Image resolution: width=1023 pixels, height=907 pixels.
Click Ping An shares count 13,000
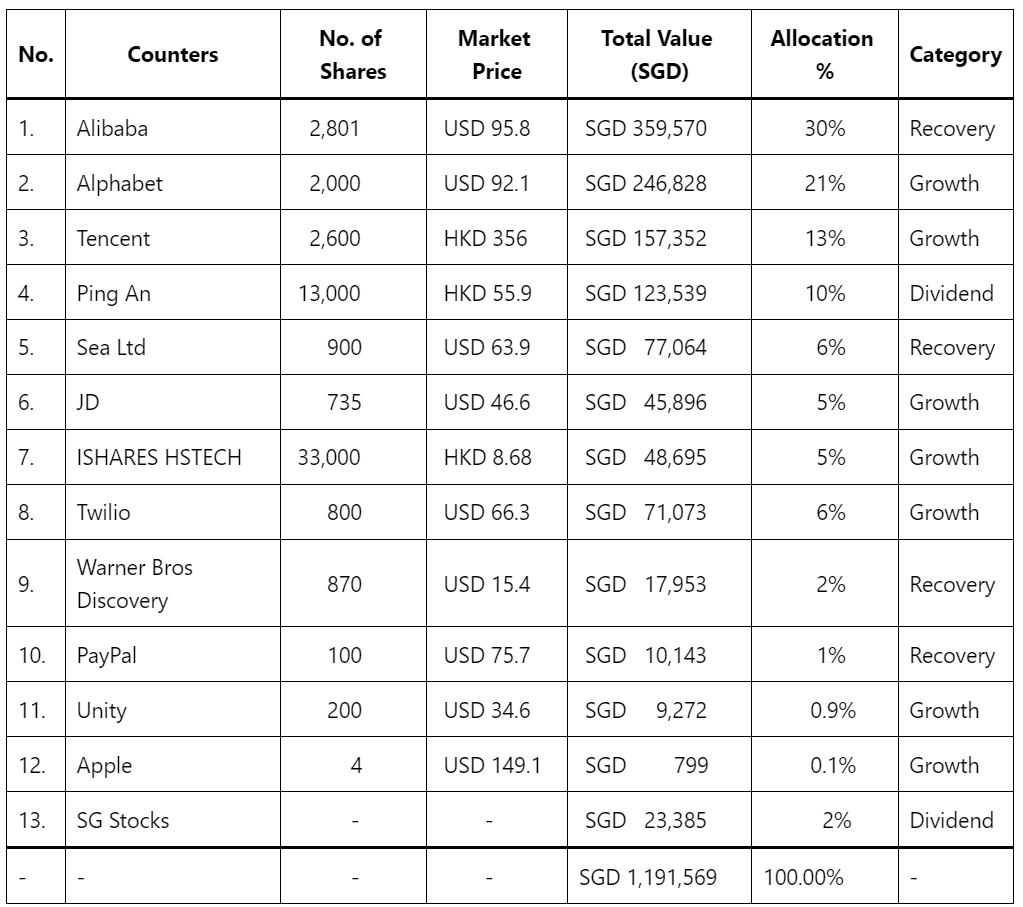coord(329,293)
